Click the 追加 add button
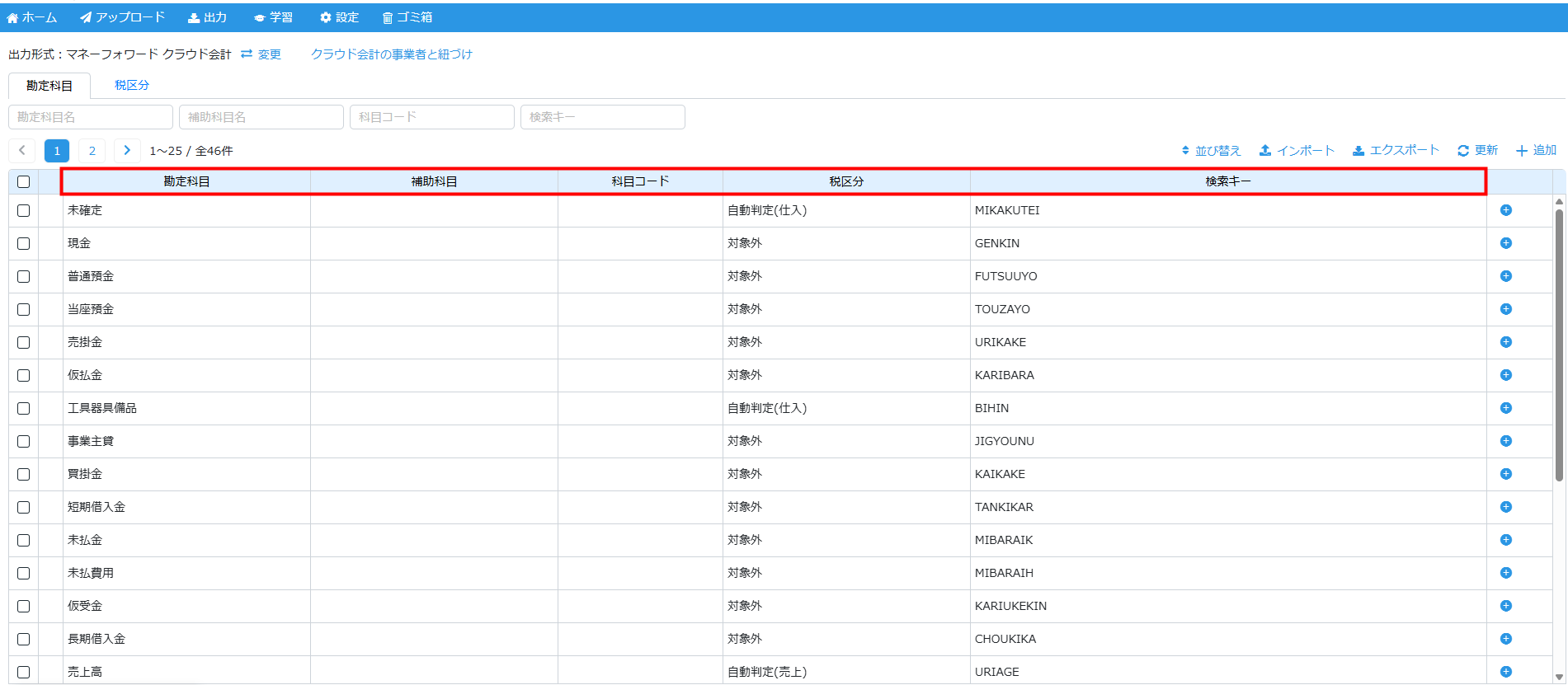This screenshot has width=1568, height=685. [x=1536, y=151]
